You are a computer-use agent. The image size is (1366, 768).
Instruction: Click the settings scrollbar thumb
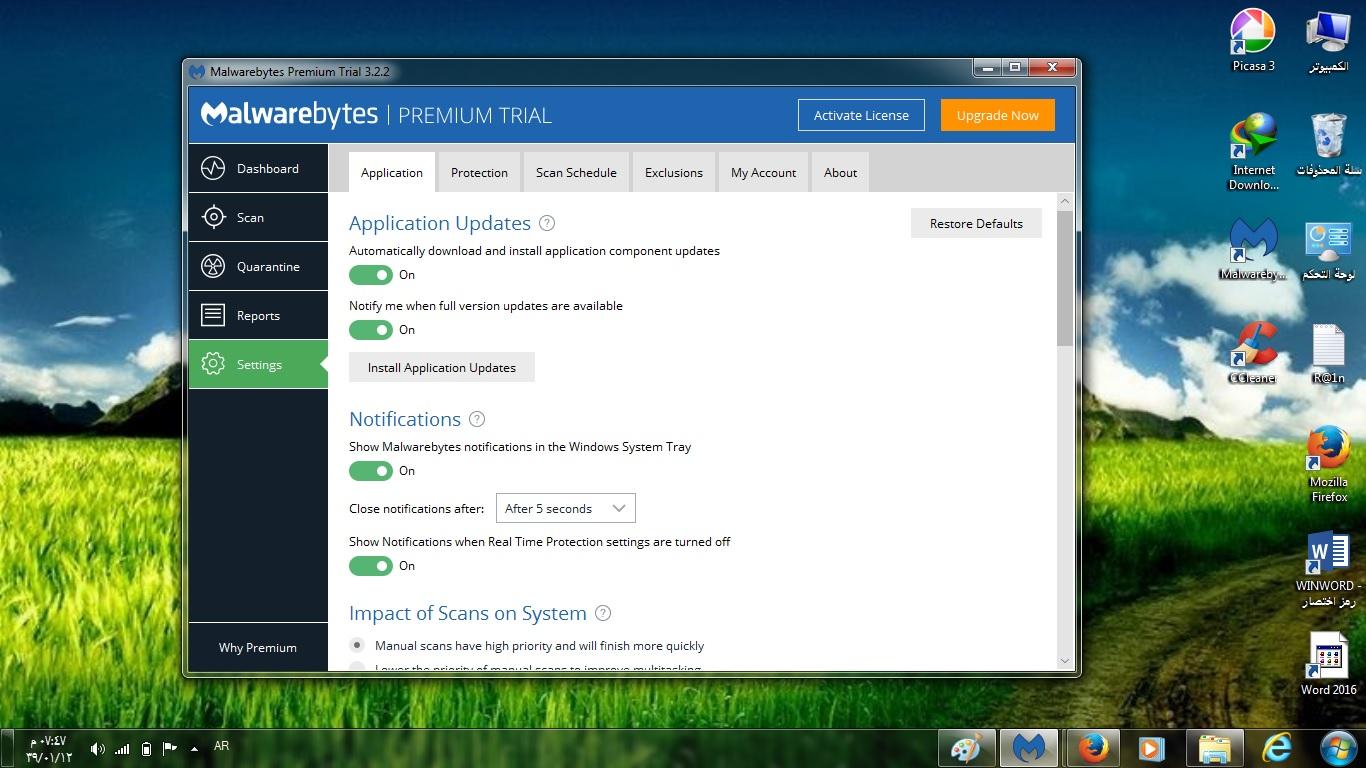1064,279
